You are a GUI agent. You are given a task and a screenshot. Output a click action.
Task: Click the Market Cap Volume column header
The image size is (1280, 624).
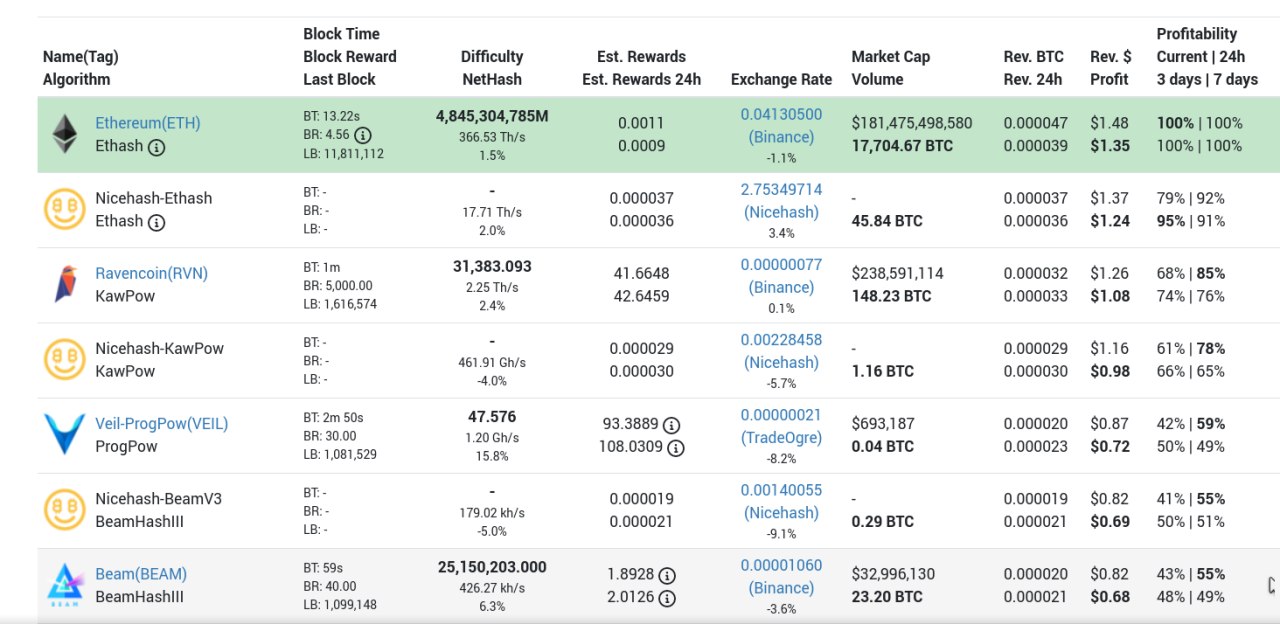pos(890,68)
